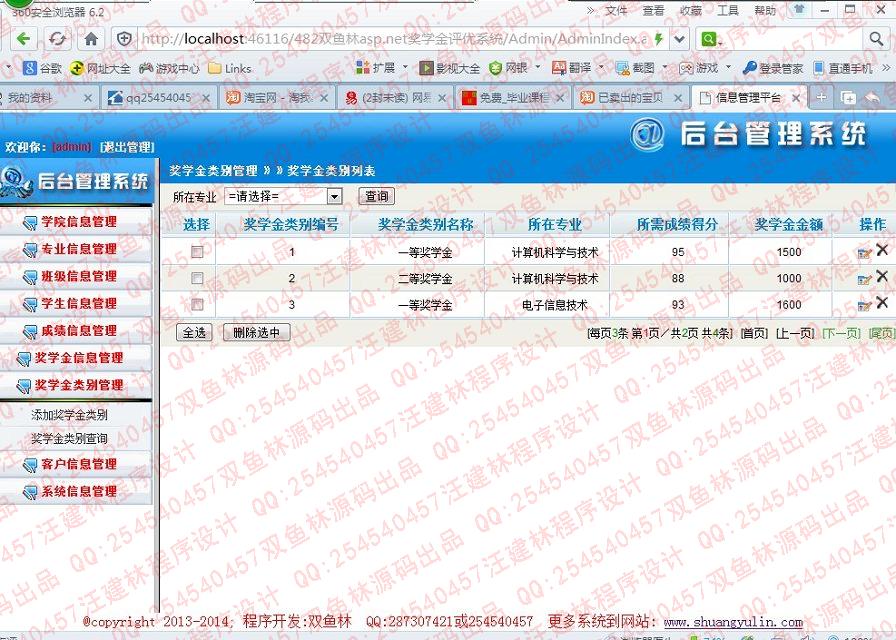Click 退出管理 logout link

click(x=127, y=147)
